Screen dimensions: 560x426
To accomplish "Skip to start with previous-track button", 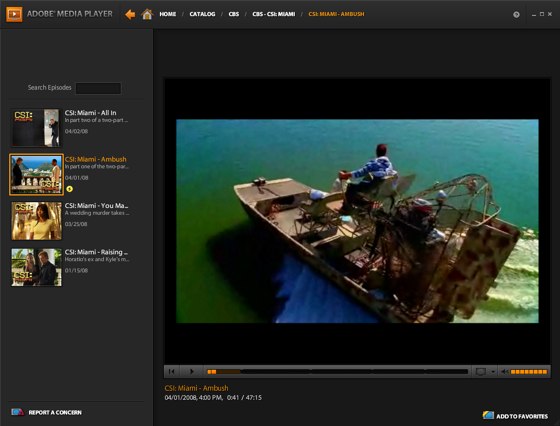I will tap(171, 371).
